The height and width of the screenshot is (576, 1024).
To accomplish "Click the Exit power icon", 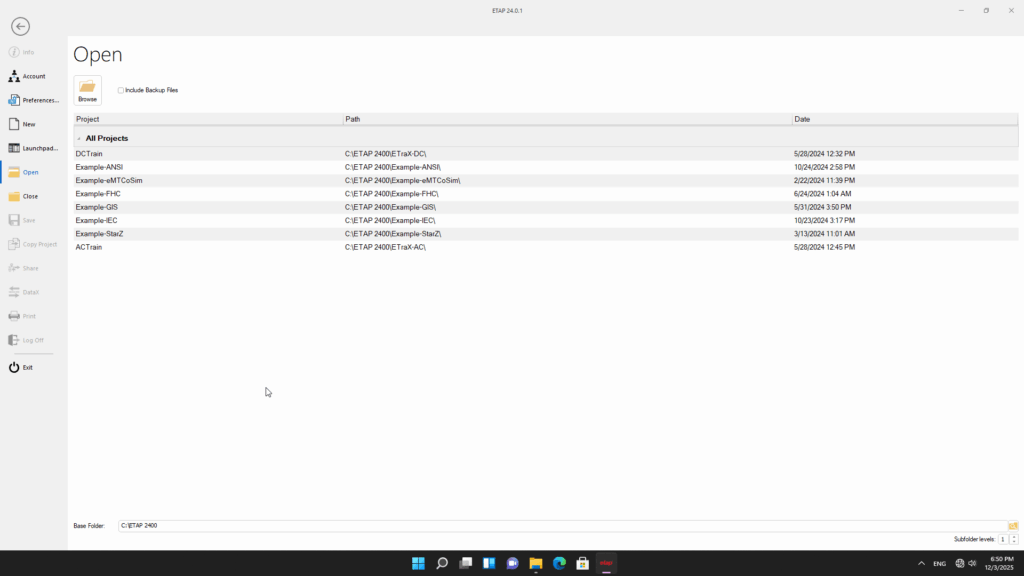I will (x=14, y=367).
